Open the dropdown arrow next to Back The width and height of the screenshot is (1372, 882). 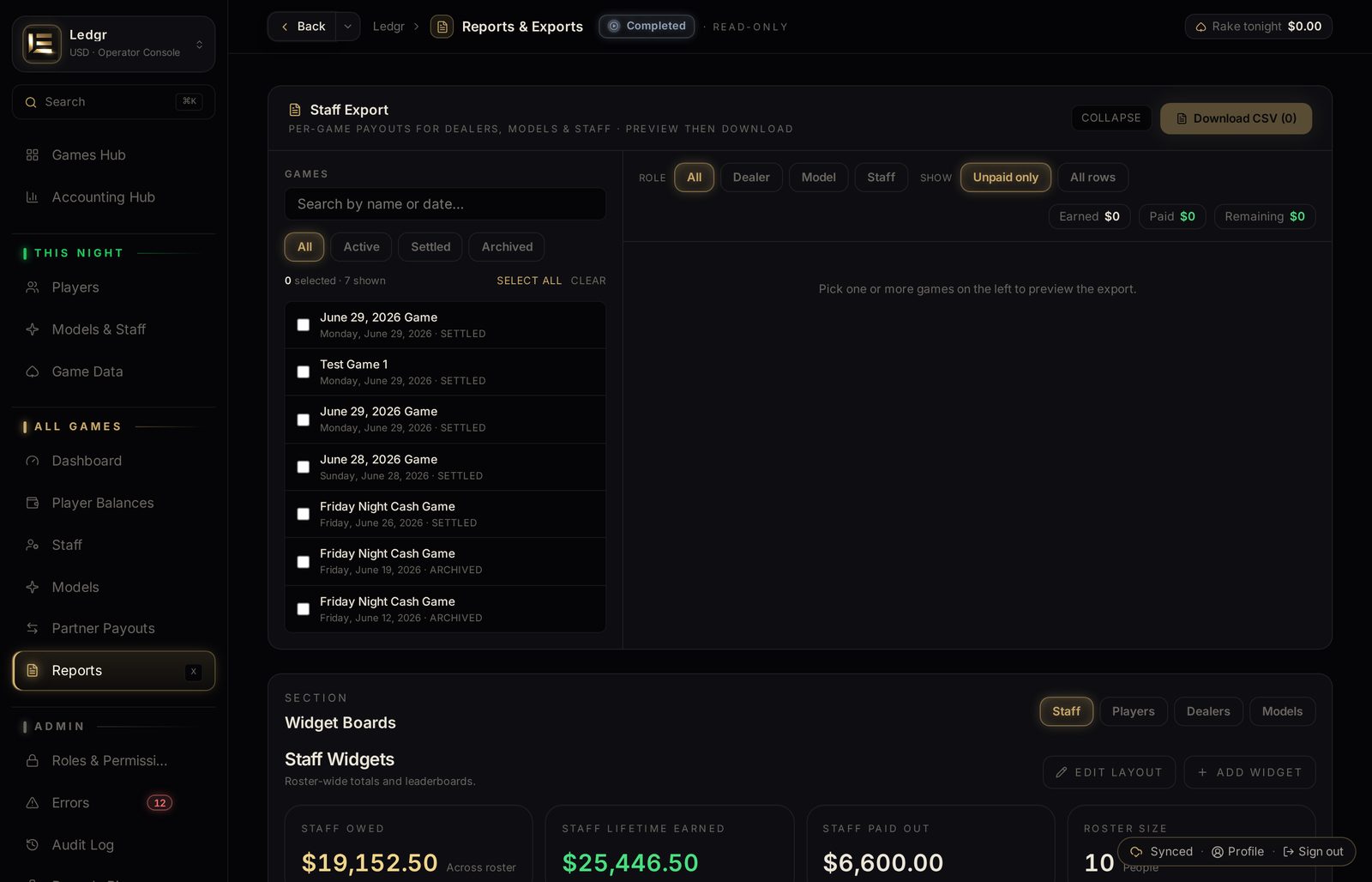coord(347,27)
